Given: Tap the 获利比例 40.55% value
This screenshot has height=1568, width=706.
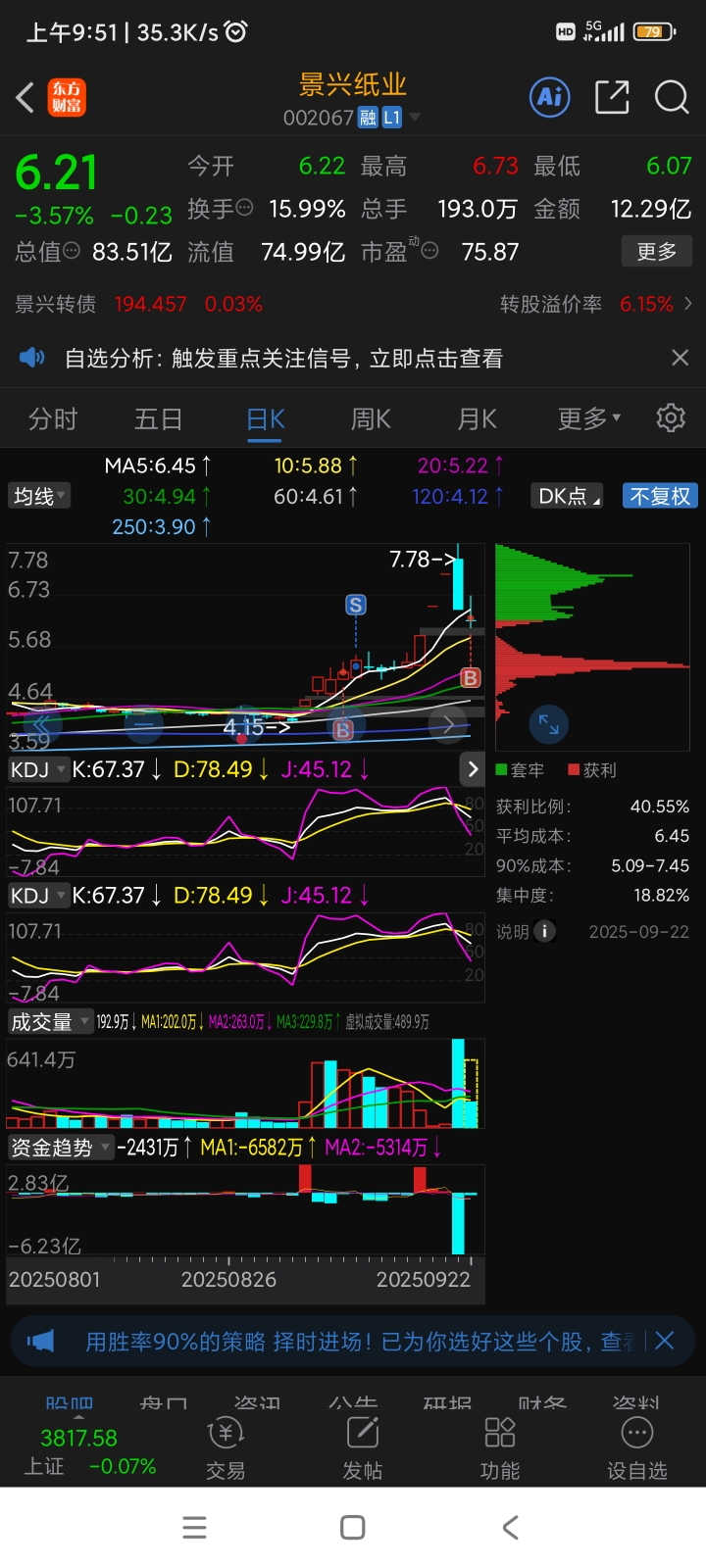Looking at the screenshot, I should pos(659,807).
